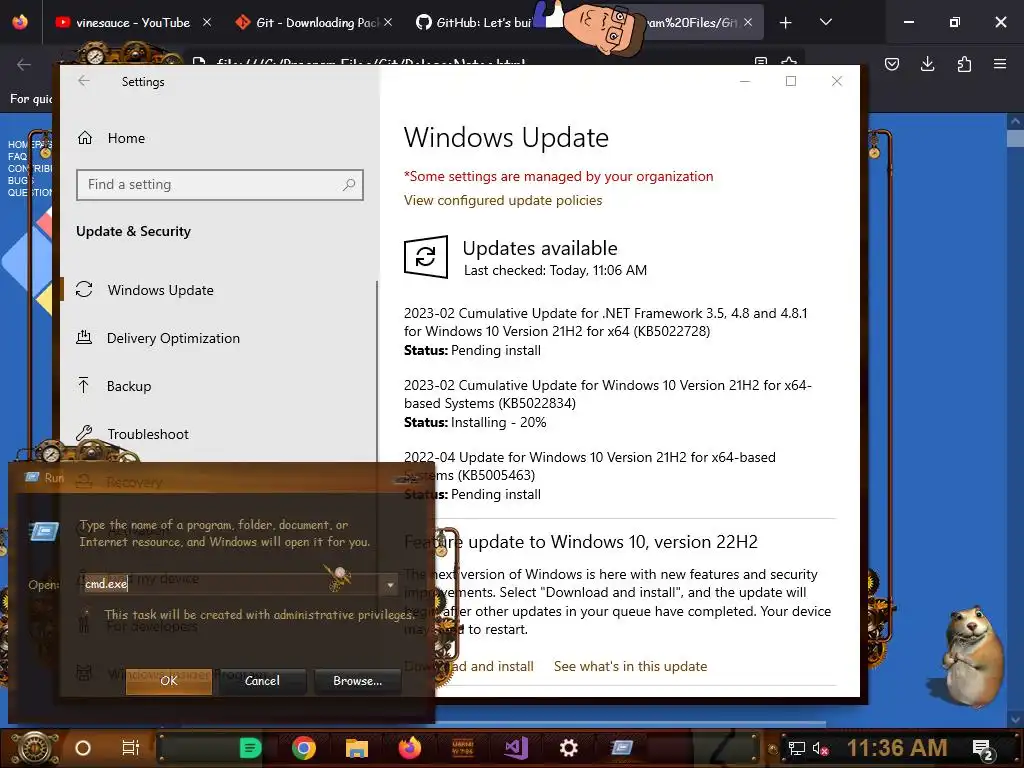The height and width of the screenshot is (768, 1024).
Task: Launch Google Chrome from the taskbar
Action: coord(304,748)
